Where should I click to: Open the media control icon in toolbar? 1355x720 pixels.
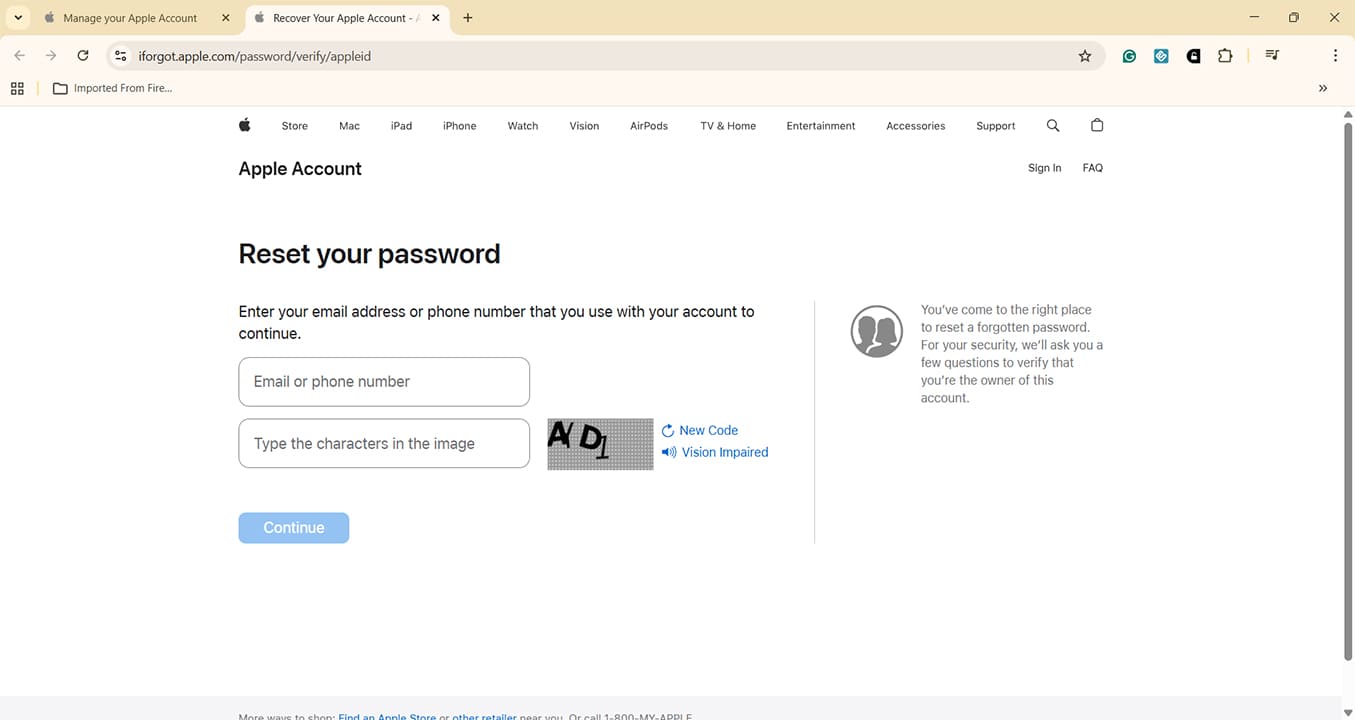(1272, 56)
